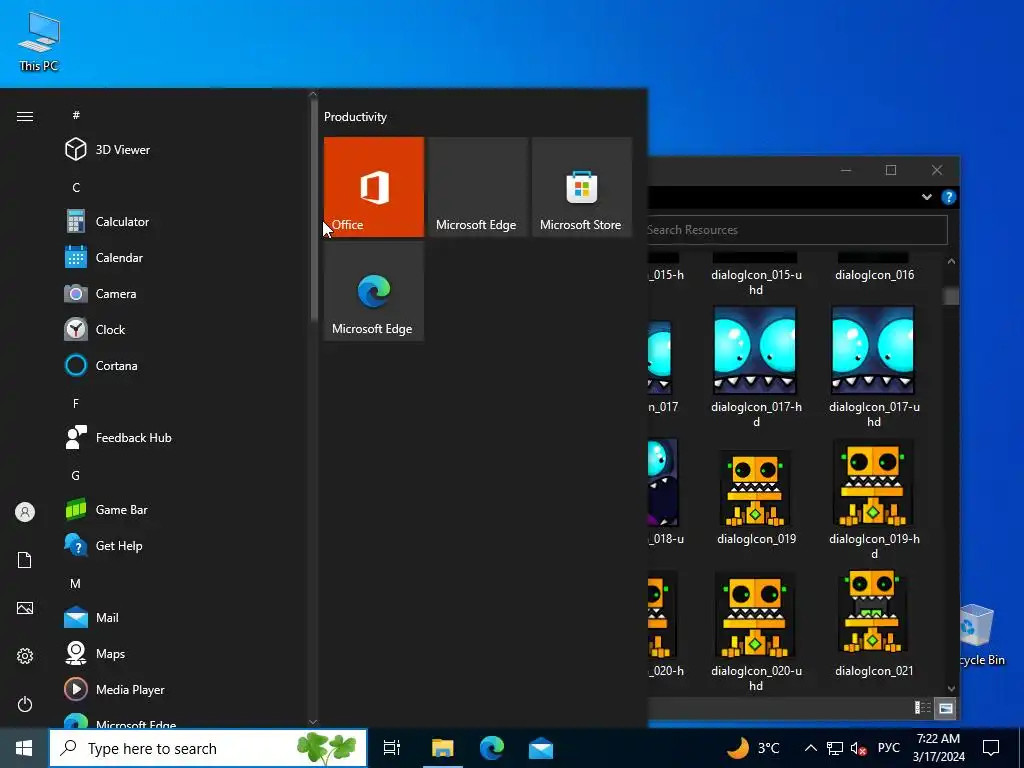Open the Camera app
The width and height of the screenshot is (1024, 768).
[x=101, y=293]
